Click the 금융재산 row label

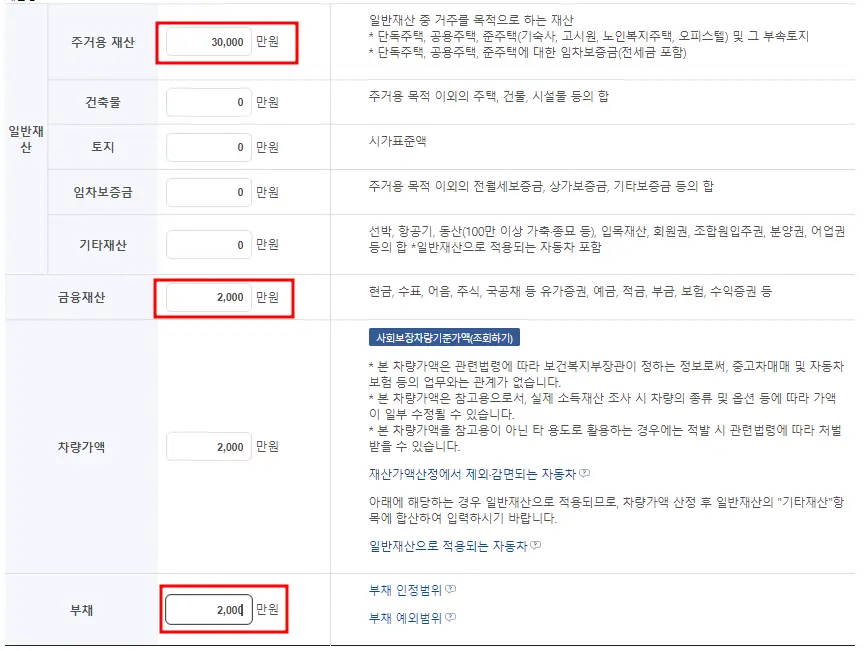80,297
